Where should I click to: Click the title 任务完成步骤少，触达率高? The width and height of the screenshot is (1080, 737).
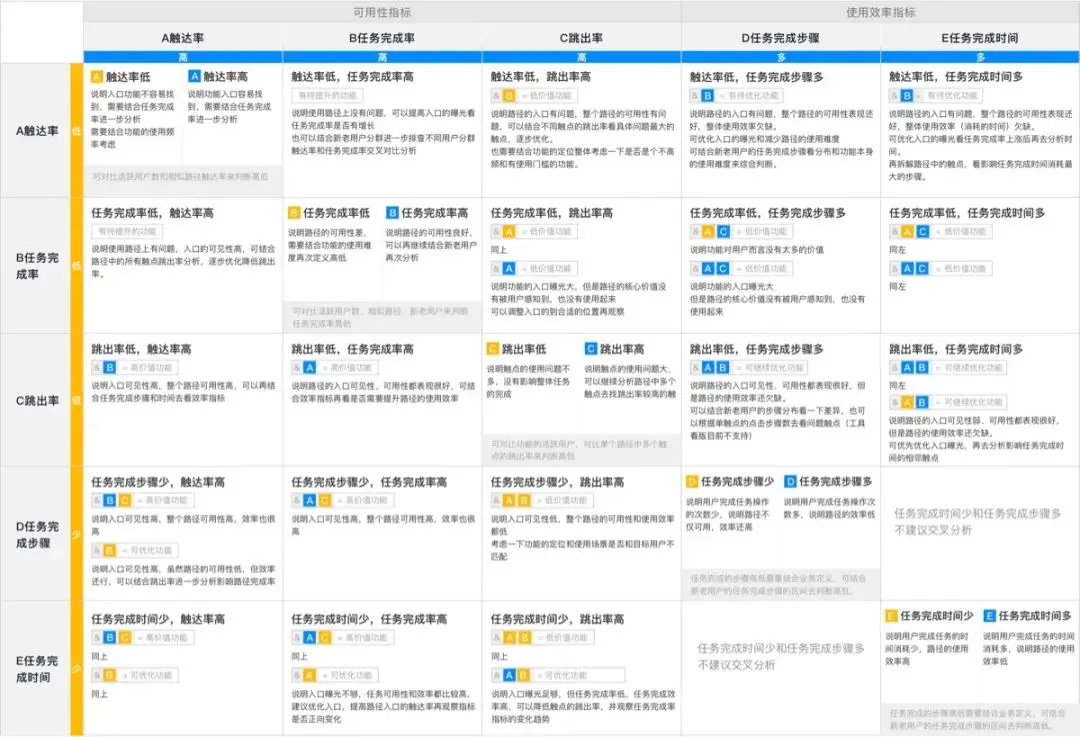[x=158, y=481]
